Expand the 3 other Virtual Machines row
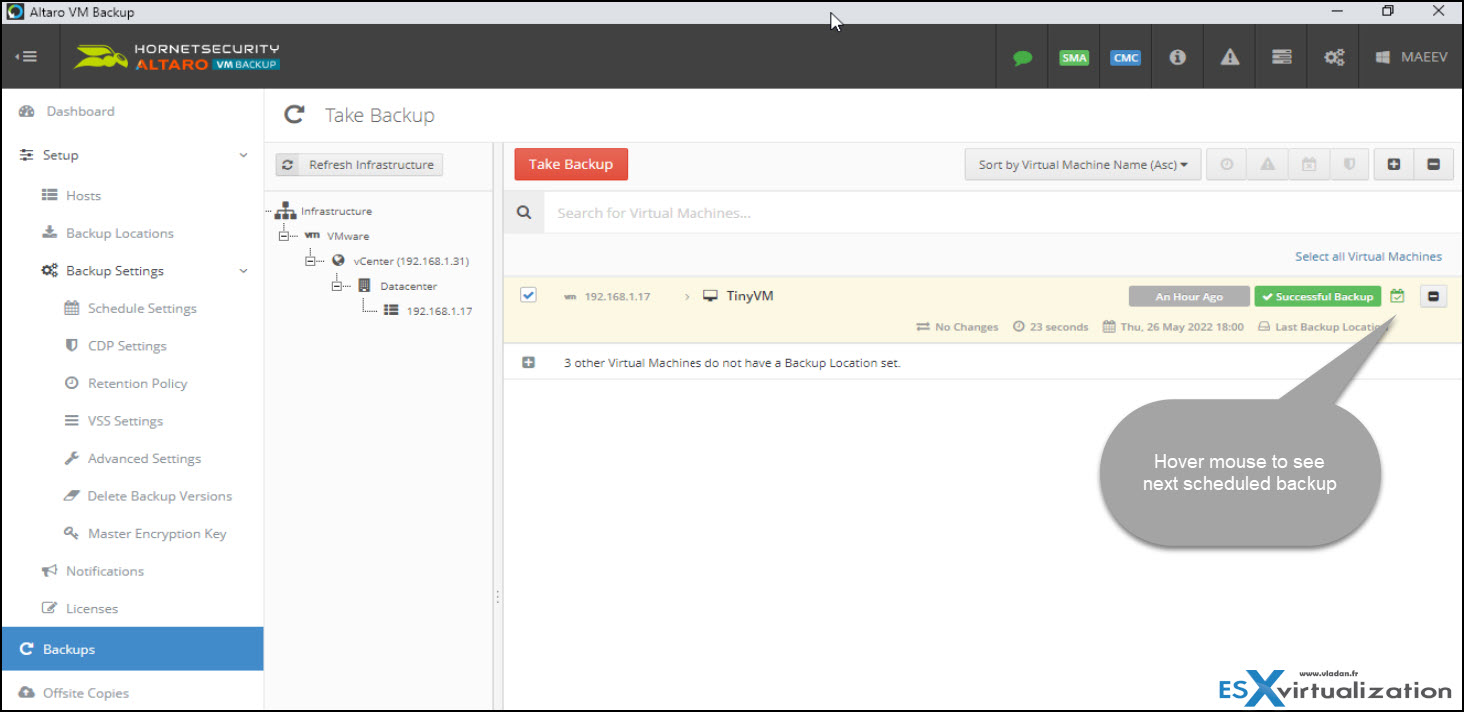The width and height of the screenshot is (1464, 712). [529, 363]
